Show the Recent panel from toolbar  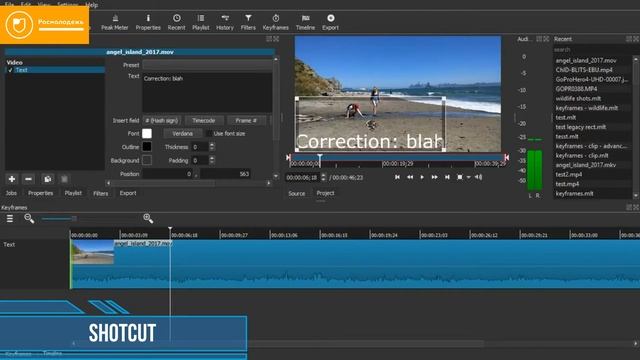[x=176, y=22]
